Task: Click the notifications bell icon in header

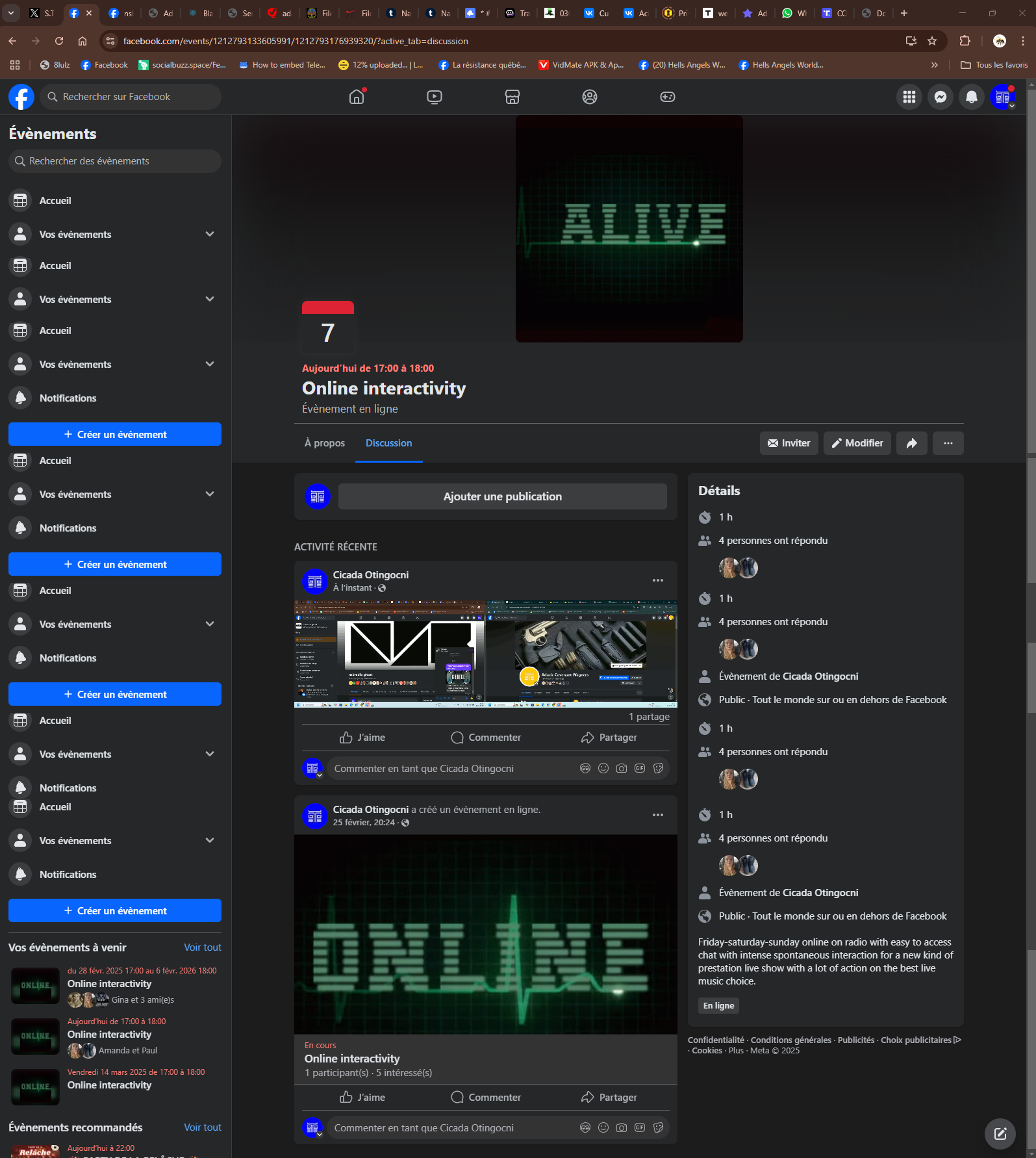Action: [971, 97]
